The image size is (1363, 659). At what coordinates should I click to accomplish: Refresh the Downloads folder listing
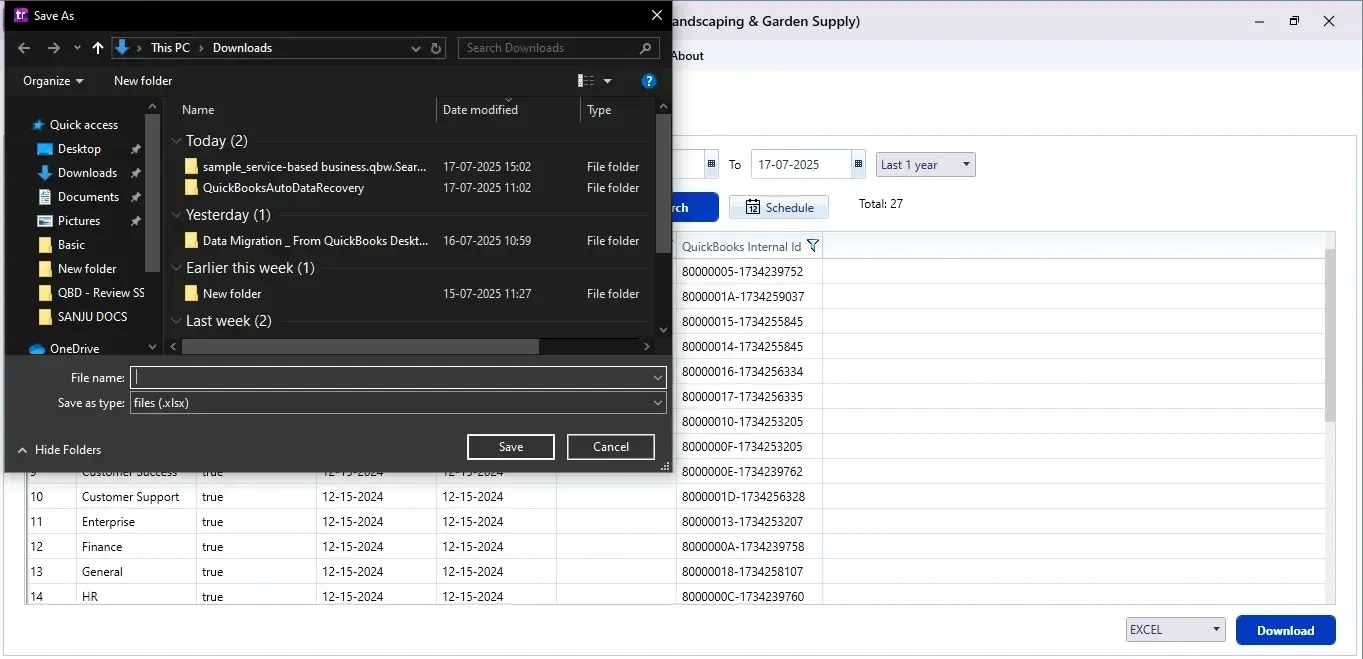click(x=436, y=48)
